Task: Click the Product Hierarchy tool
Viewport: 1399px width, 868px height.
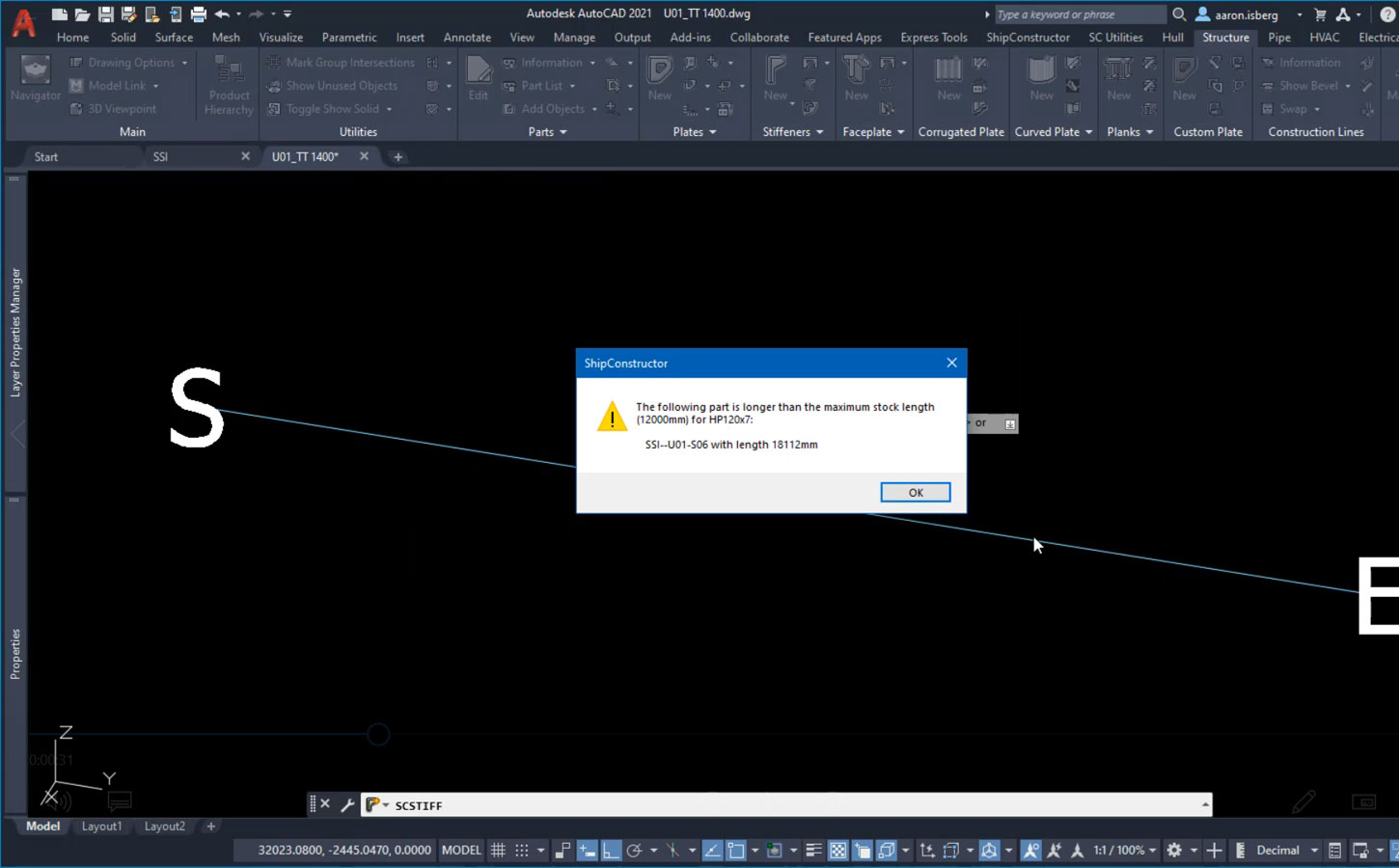Action: [x=230, y=85]
